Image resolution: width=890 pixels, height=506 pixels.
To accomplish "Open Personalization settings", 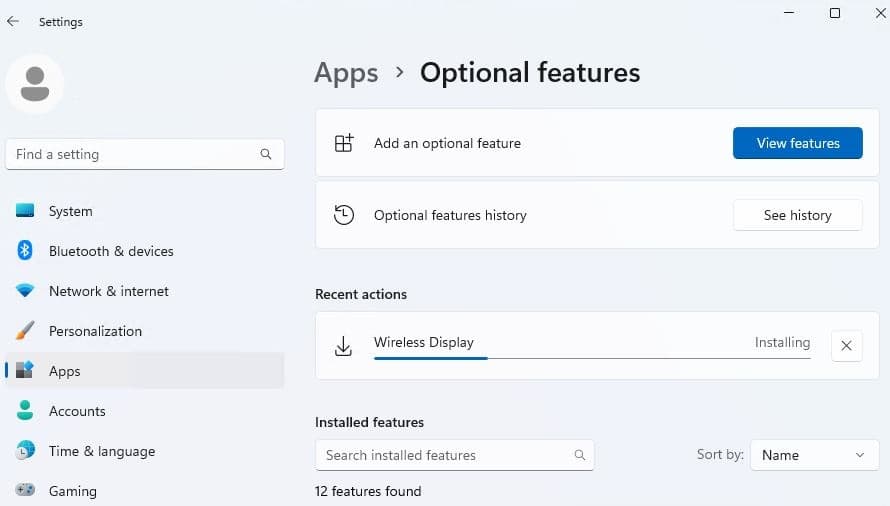I will click(145, 331).
